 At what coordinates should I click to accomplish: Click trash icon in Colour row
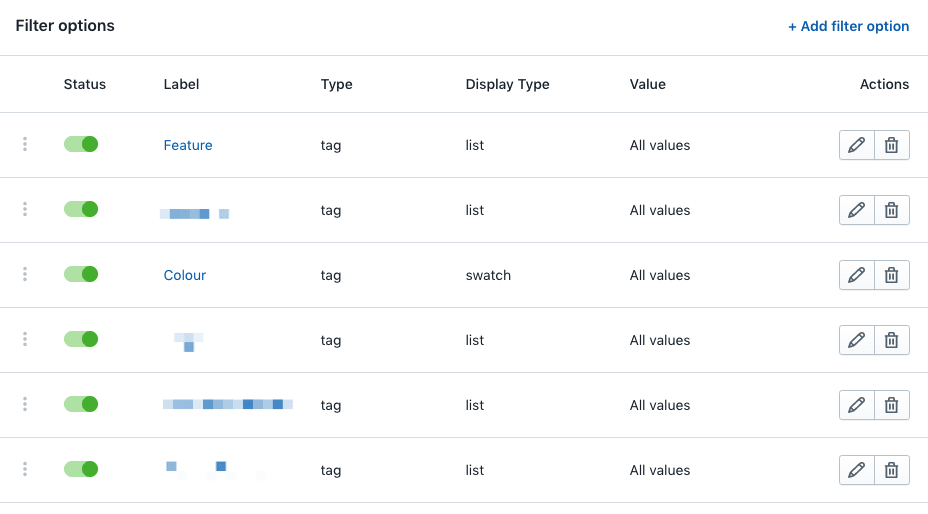[892, 275]
